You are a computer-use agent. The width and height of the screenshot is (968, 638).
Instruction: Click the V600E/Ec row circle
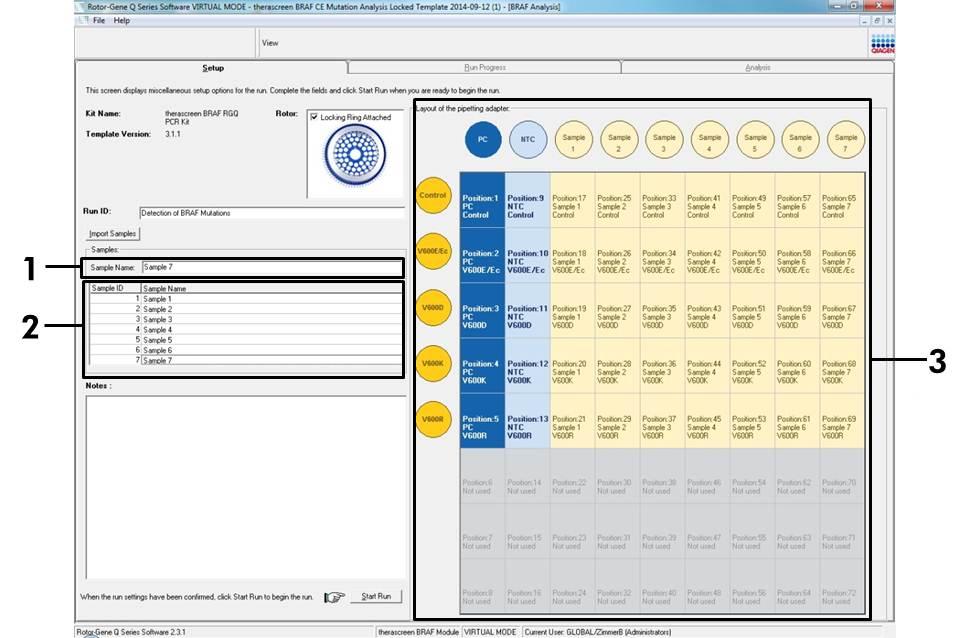click(x=433, y=251)
